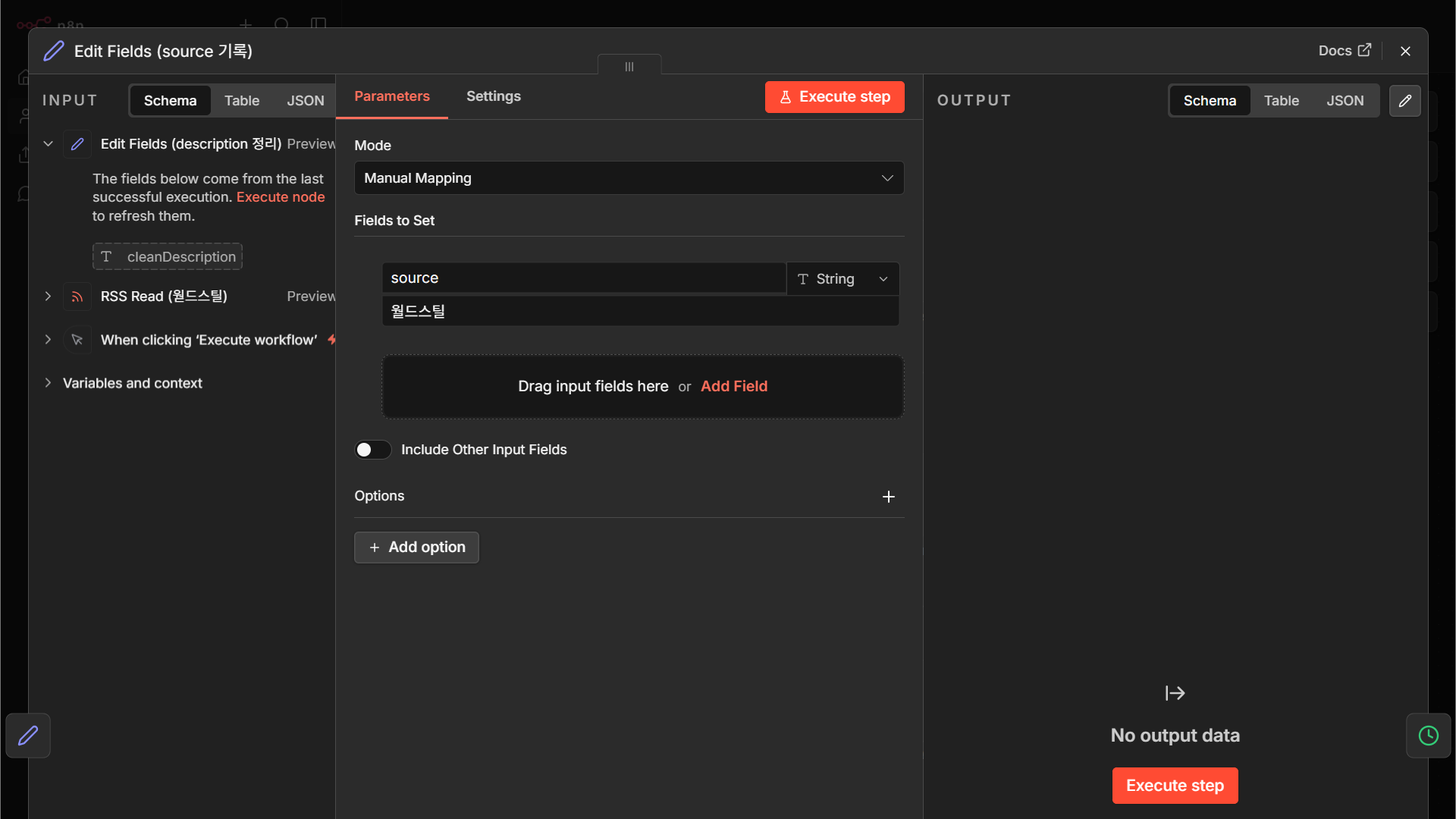This screenshot has height=819, width=1456.
Task: Switch input view to JSON tab
Action: (306, 101)
